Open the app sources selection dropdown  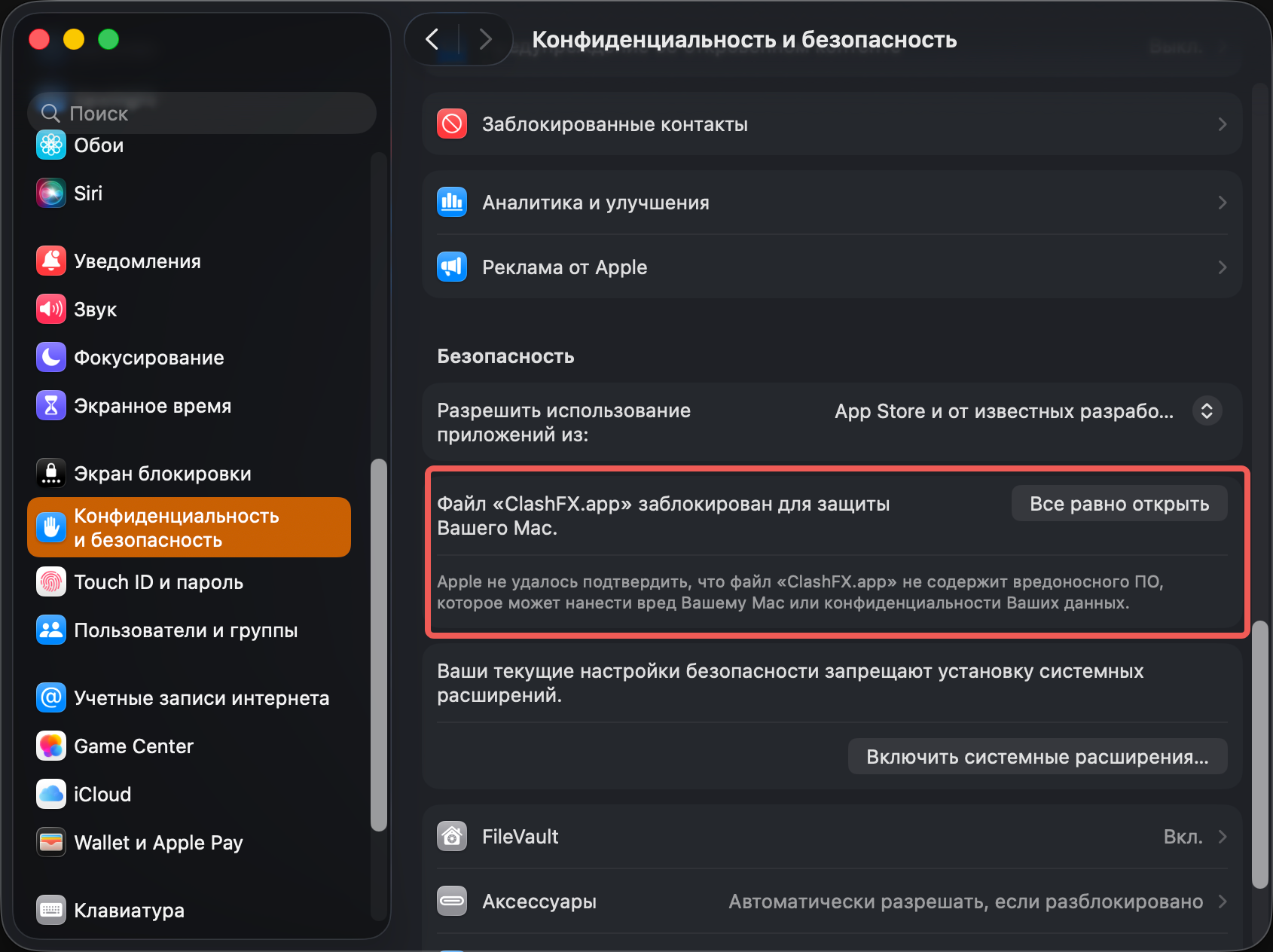[1206, 410]
